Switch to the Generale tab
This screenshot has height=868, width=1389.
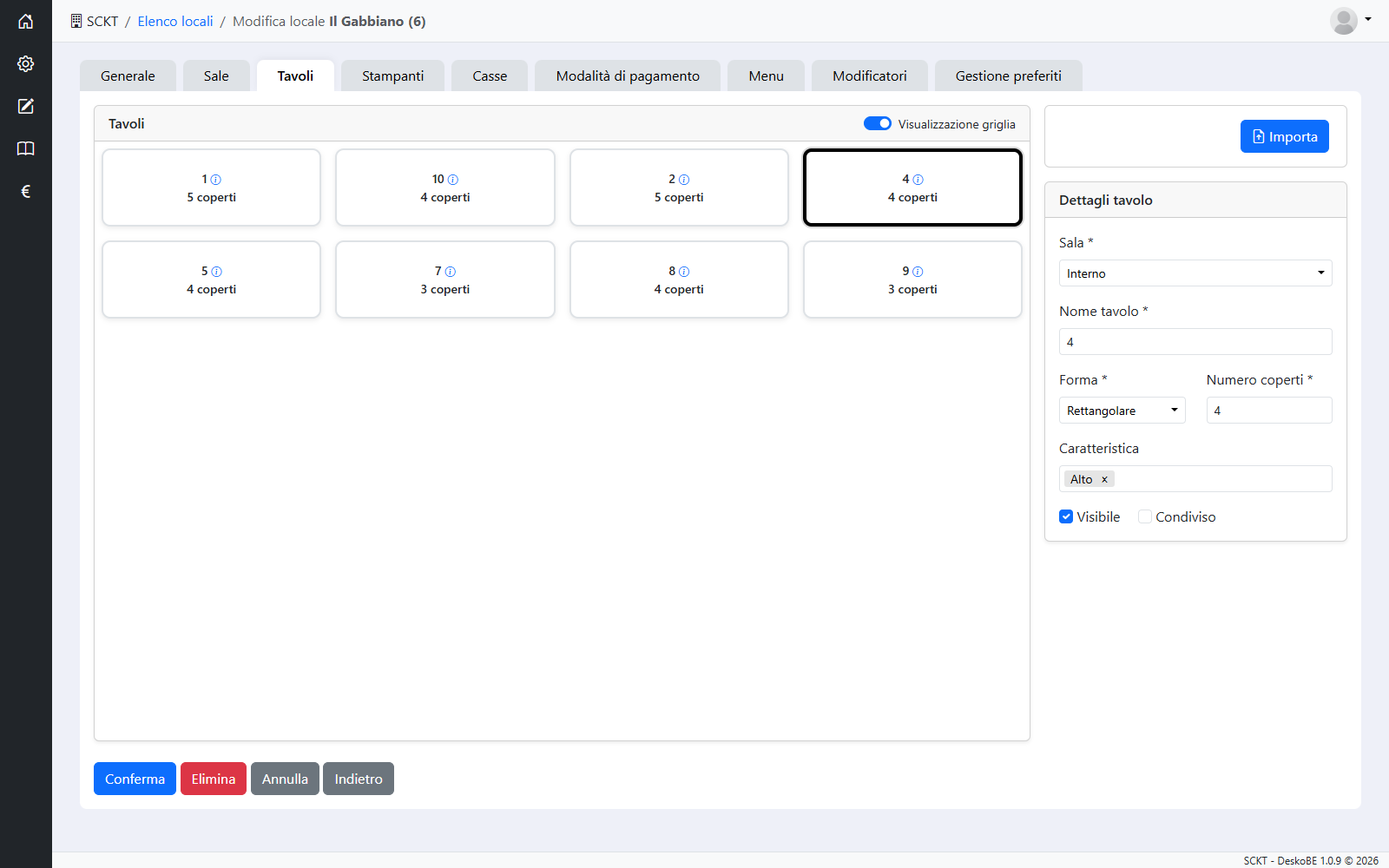128,76
